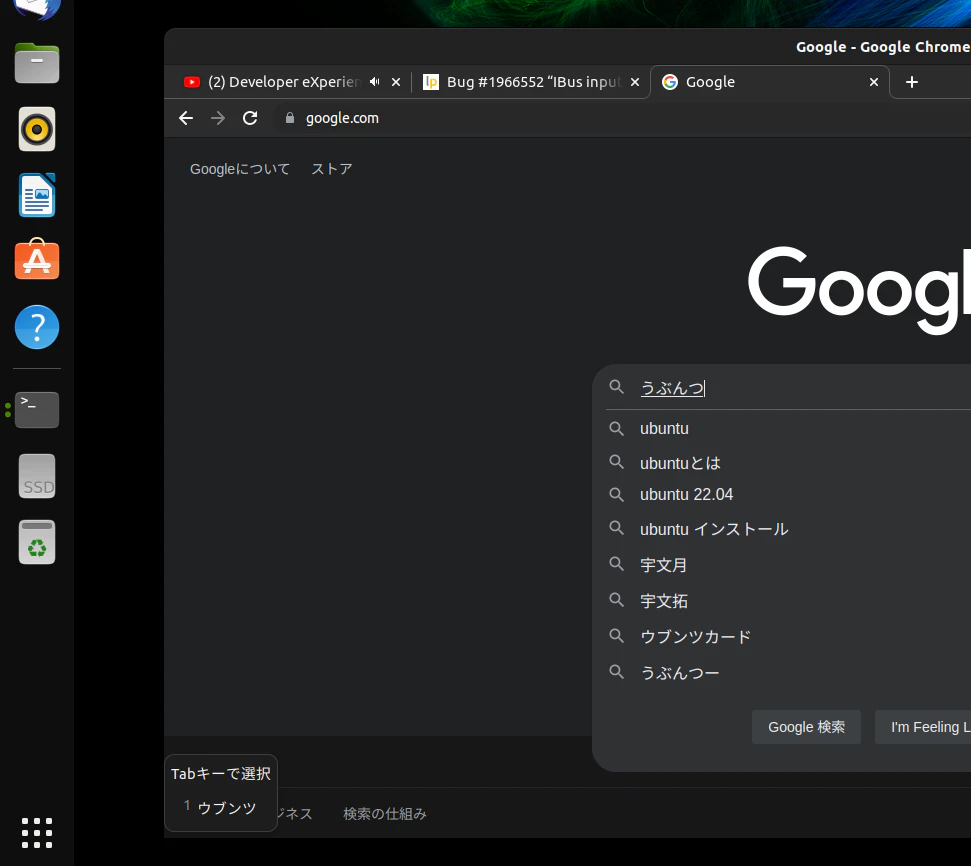Screen dimensions: 971x866
Task: View site info via lock icon
Action: 289,118
